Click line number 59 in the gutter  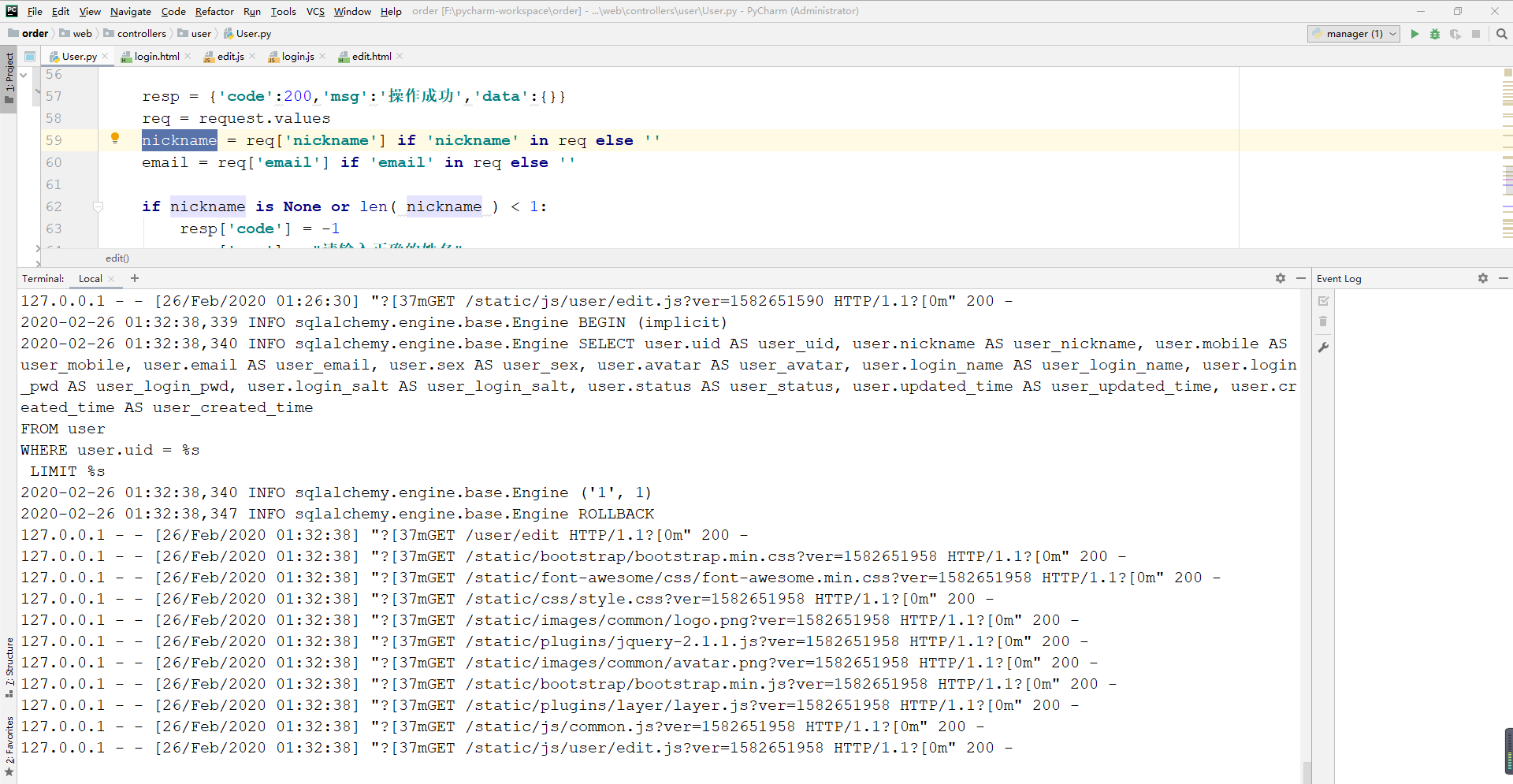54,140
